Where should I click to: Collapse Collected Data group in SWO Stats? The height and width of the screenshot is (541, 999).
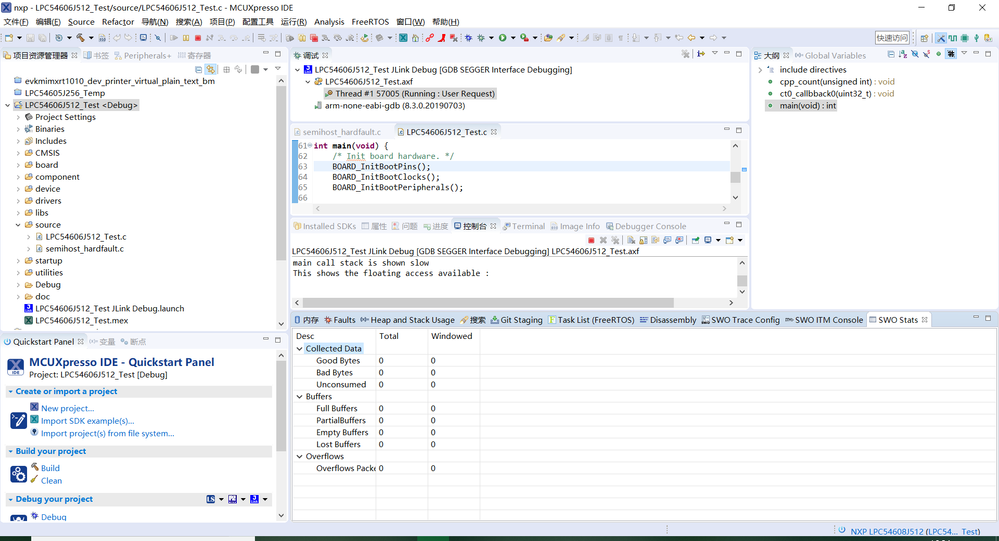299,349
